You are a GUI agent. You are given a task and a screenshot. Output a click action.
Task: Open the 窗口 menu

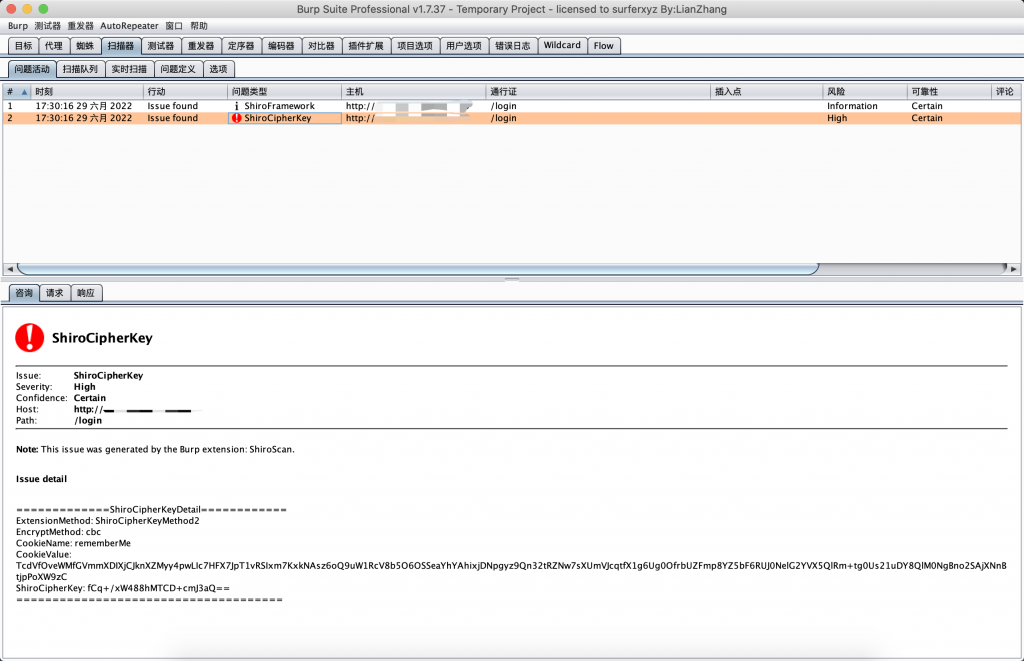tap(174, 26)
